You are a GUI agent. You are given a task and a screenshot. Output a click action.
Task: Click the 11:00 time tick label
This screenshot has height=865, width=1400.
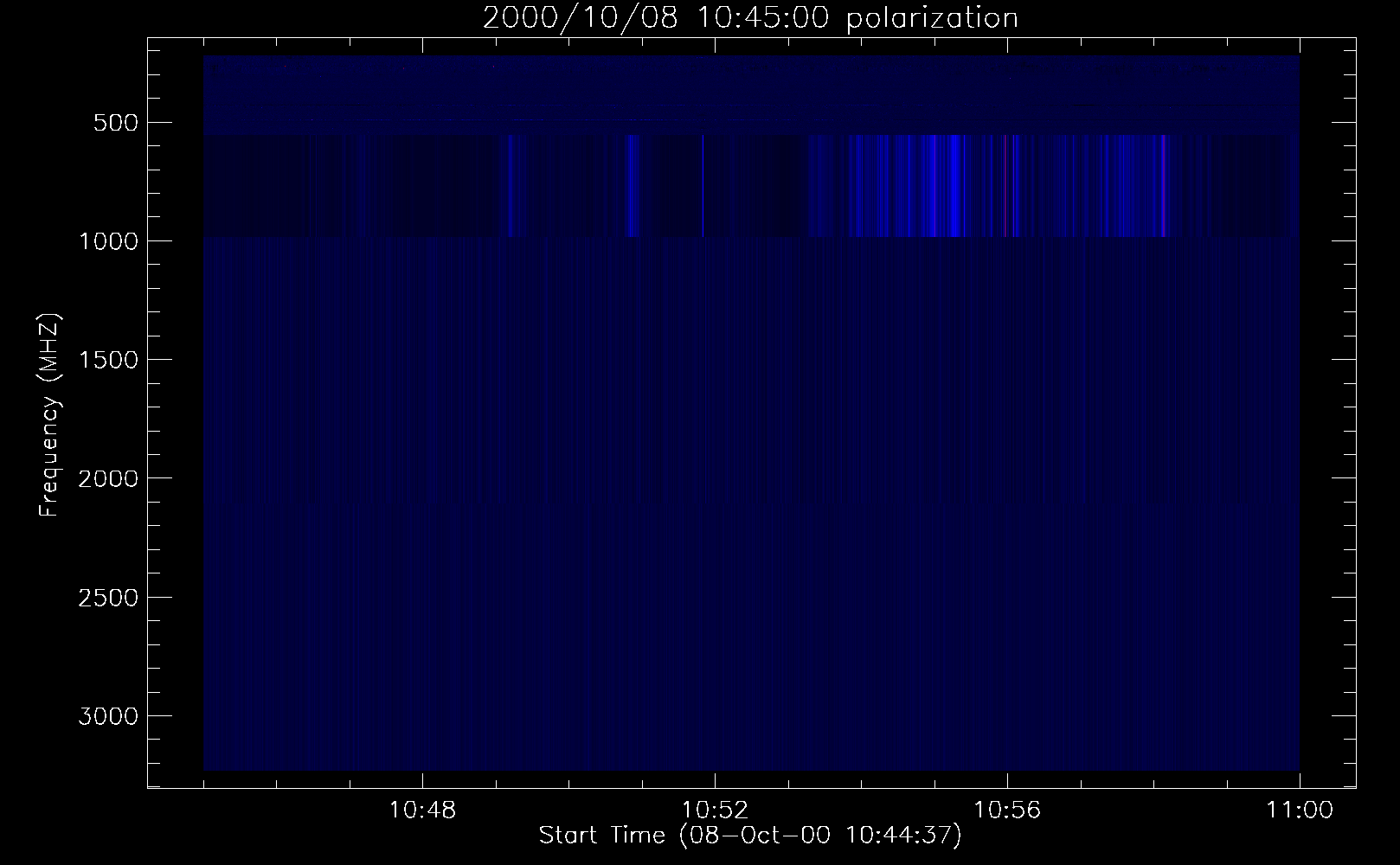(x=1300, y=811)
